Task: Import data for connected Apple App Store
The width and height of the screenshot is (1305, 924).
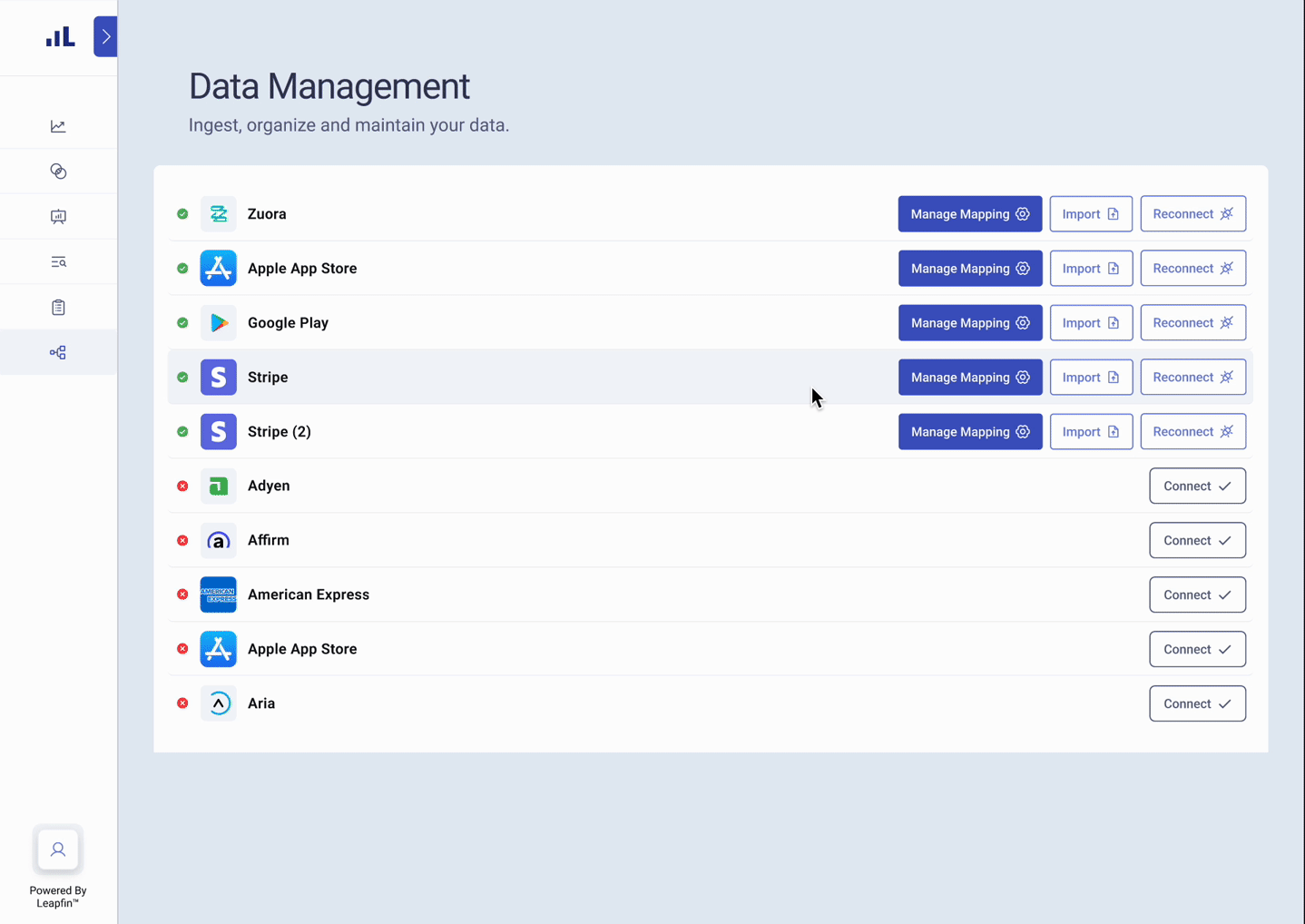Action: pyautogui.click(x=1091, y=269)
